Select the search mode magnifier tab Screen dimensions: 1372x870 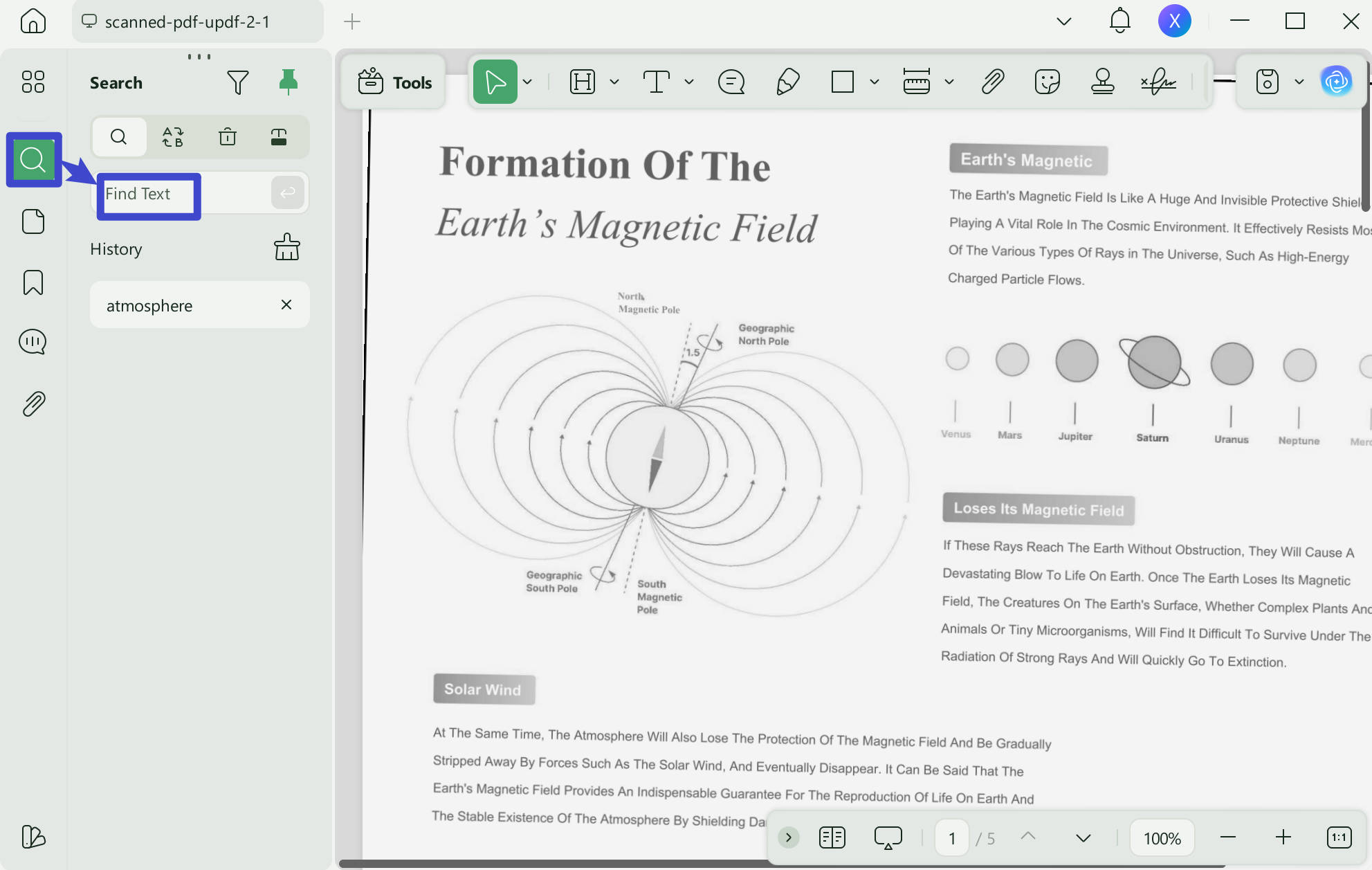[x=119, y=137]
